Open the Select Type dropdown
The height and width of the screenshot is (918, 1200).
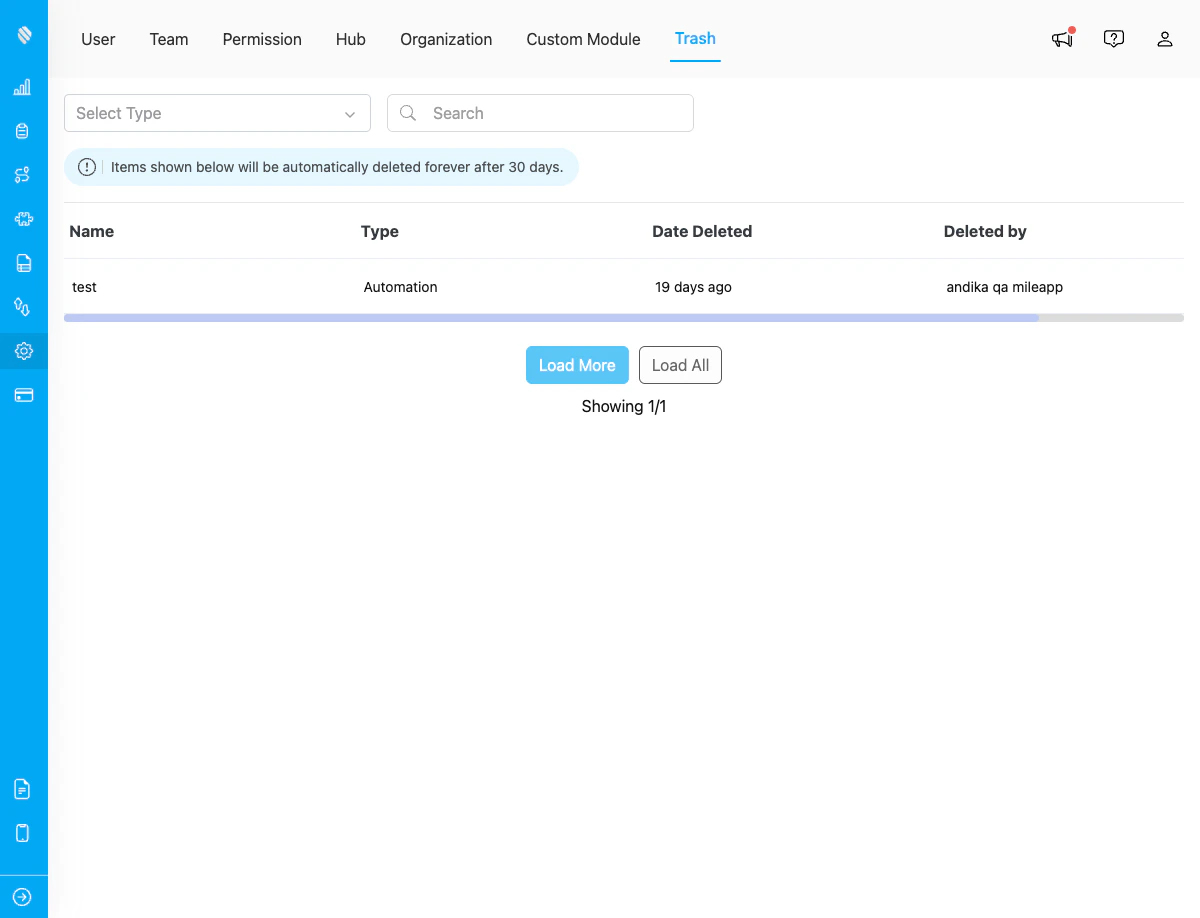tap(217, 113)
